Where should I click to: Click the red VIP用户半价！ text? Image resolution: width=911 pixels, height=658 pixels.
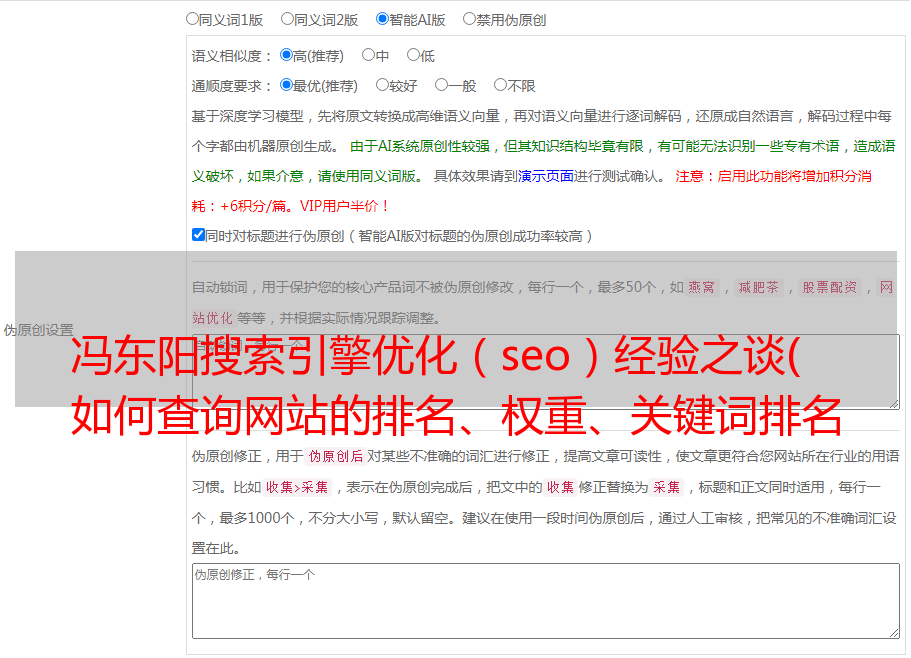click(x=345, y=206)
